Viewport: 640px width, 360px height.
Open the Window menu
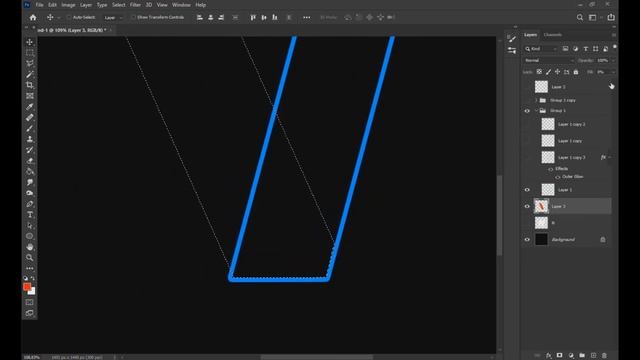coord(181,5)
